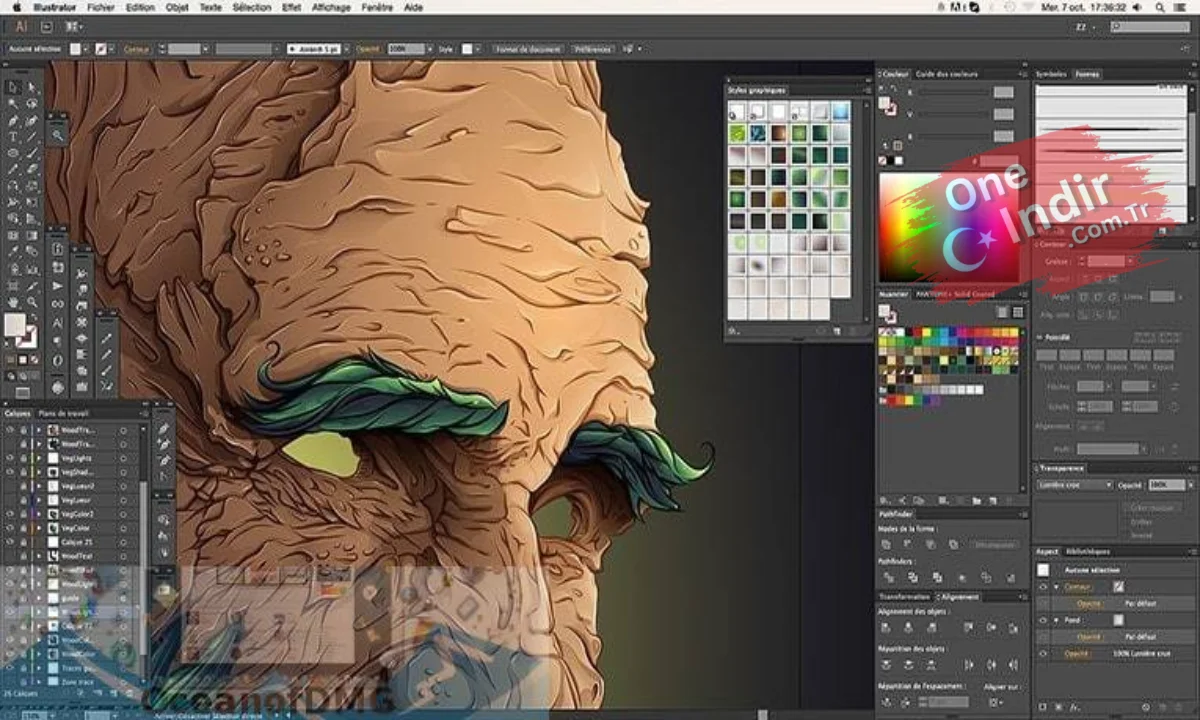
Task: Expand the VegColor layer
Action: coord(38,527)
